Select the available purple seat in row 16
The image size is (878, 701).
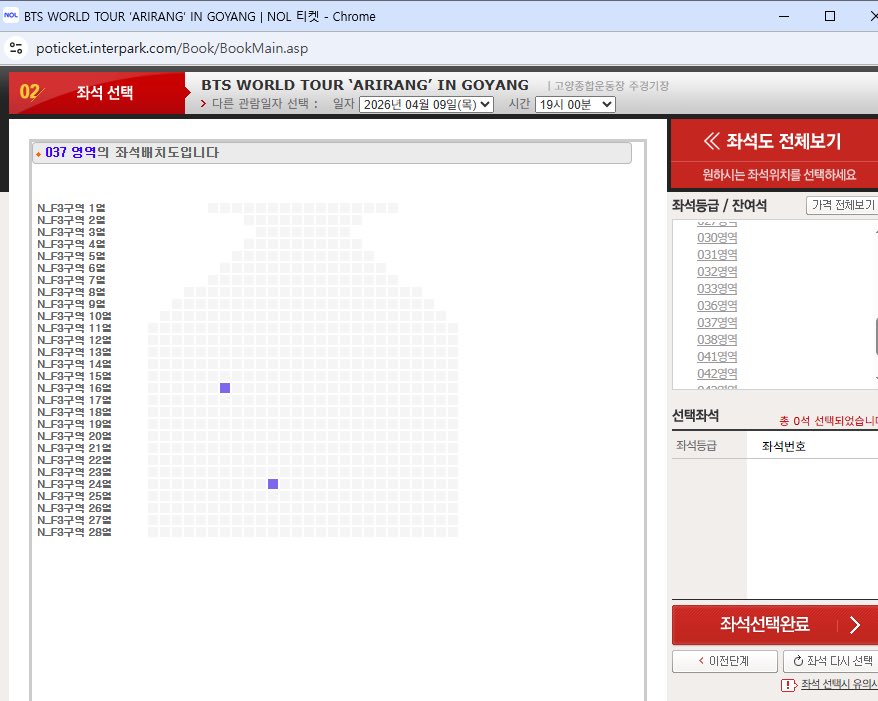pos(225,388)
